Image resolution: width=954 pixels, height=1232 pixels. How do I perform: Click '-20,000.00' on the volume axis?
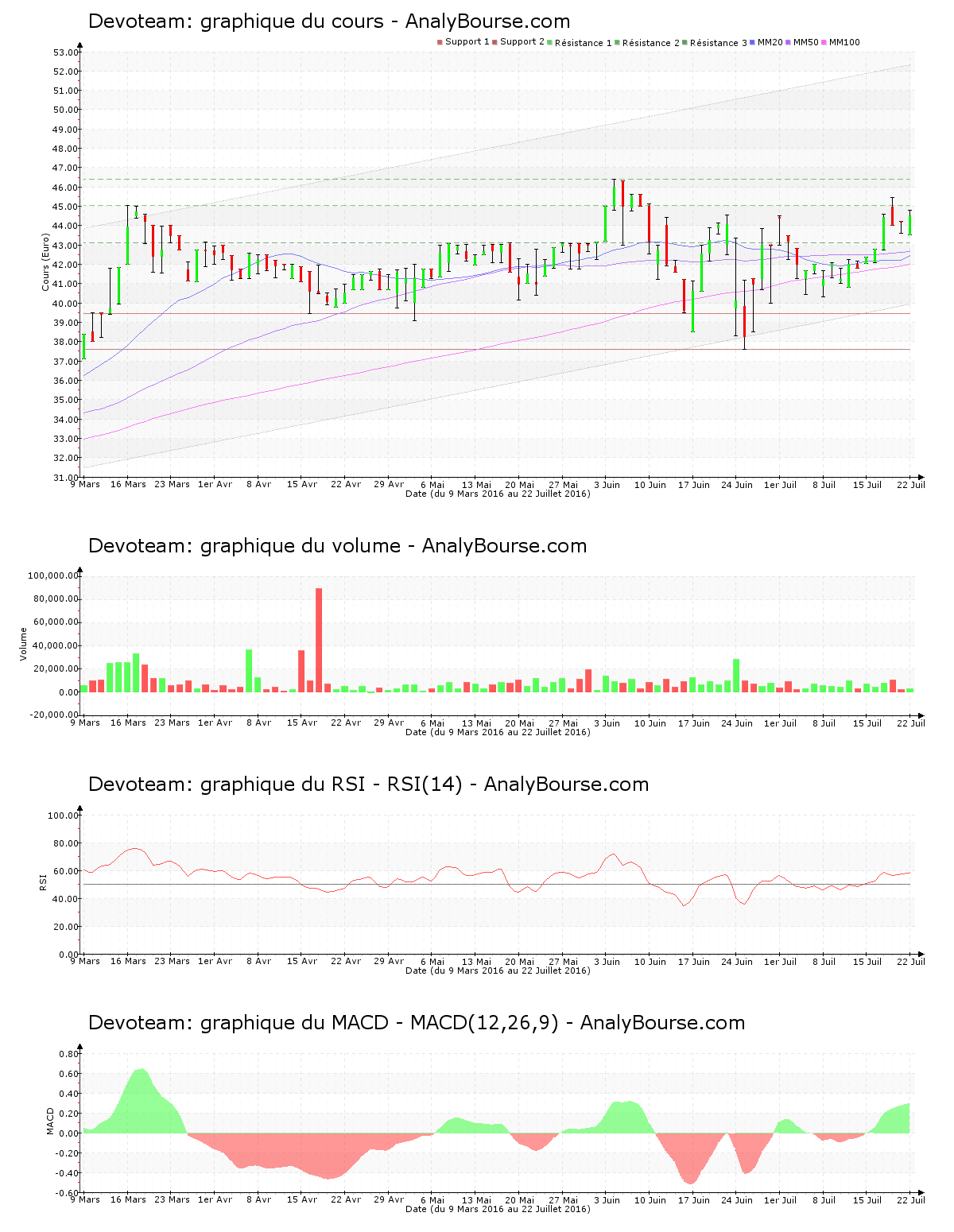[x=52, y=715]
